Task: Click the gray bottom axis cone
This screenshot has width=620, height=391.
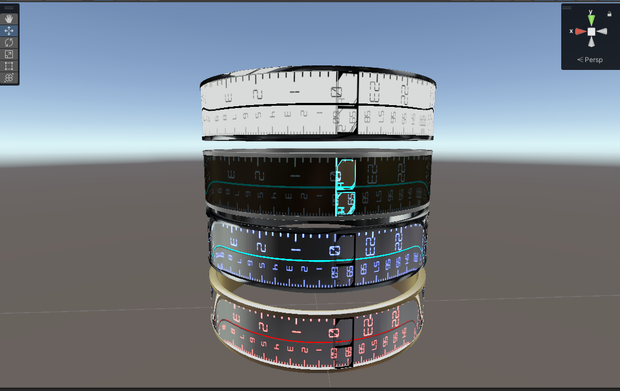Action: click(x=591, y=42)
